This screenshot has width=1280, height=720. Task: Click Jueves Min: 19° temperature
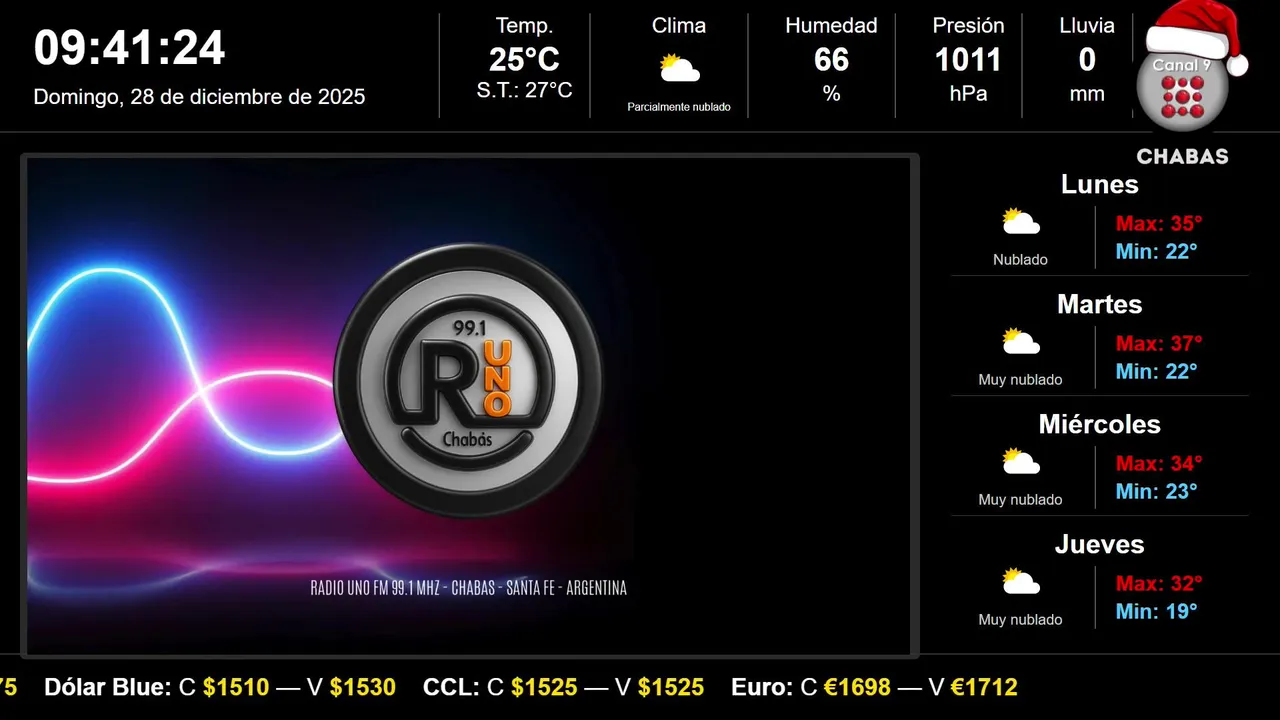(1156, 612)
